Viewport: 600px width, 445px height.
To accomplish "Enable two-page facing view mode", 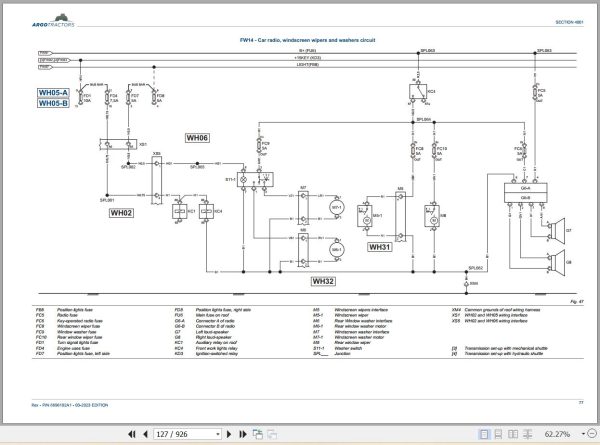I will click(513, 434).
